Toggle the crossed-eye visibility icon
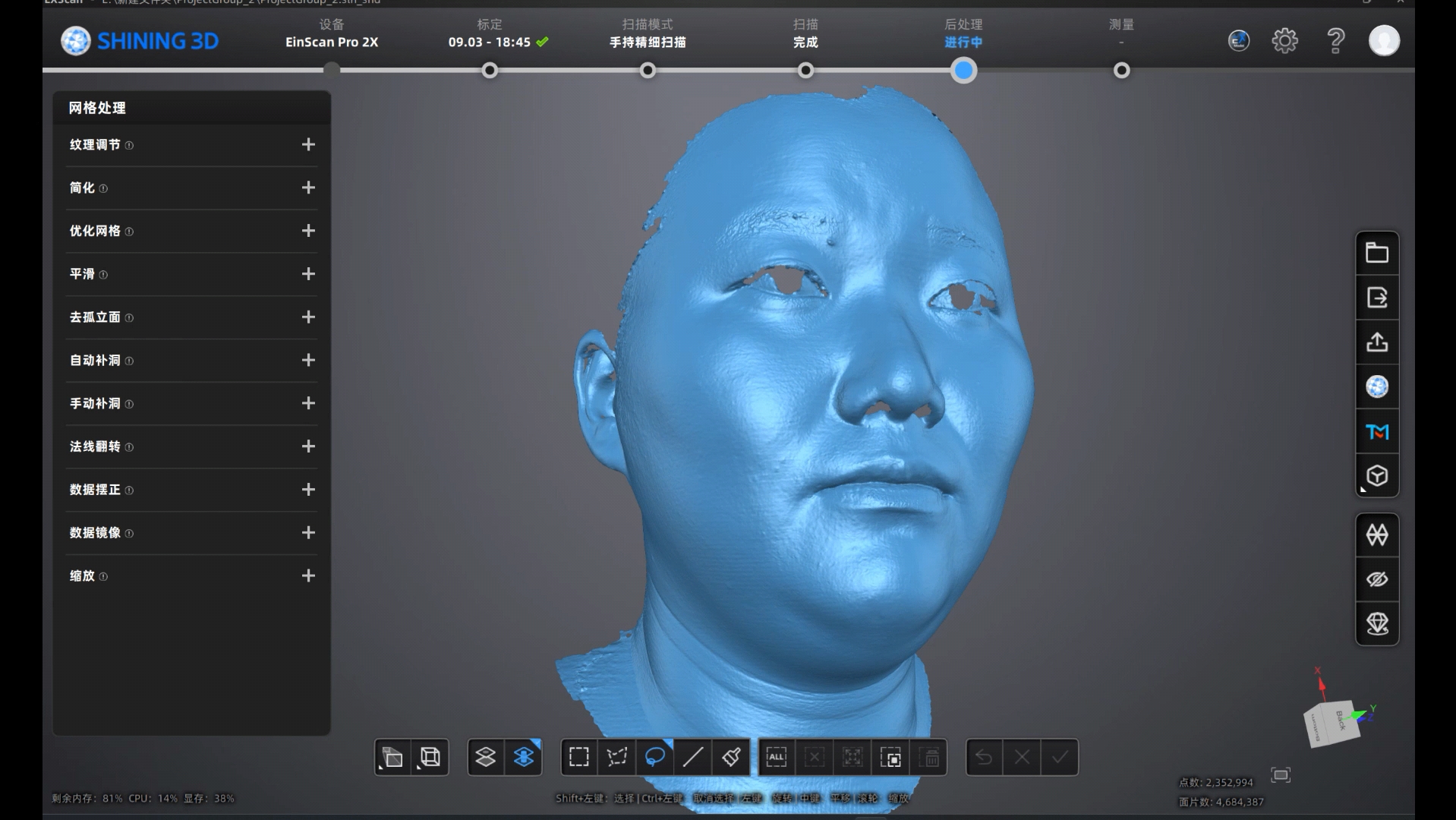Screen dimensions: 1456x820 click(x=1377, y=579)
